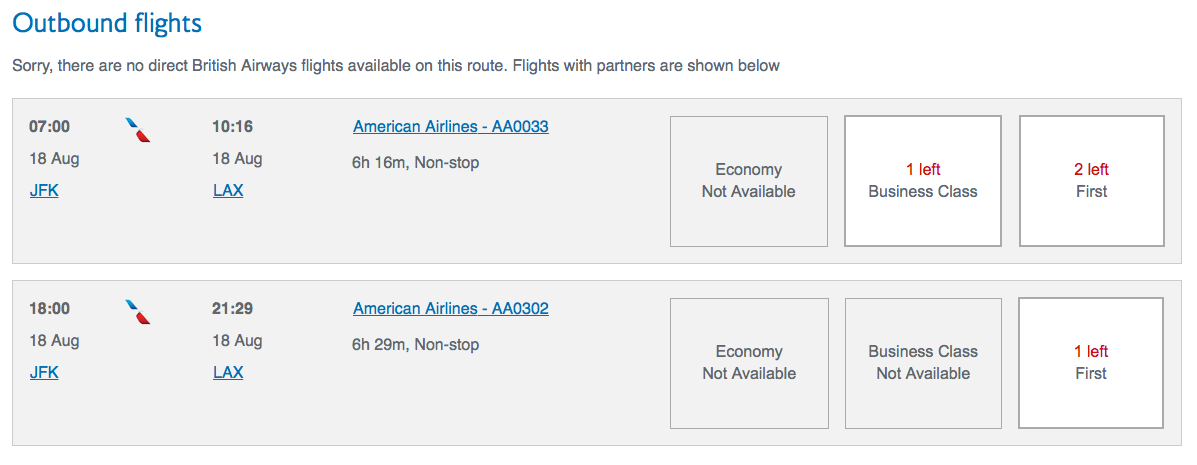Click the JFK link on flight AA0302
This screenshot has height=465, width=1197.
tap(44, 373)
